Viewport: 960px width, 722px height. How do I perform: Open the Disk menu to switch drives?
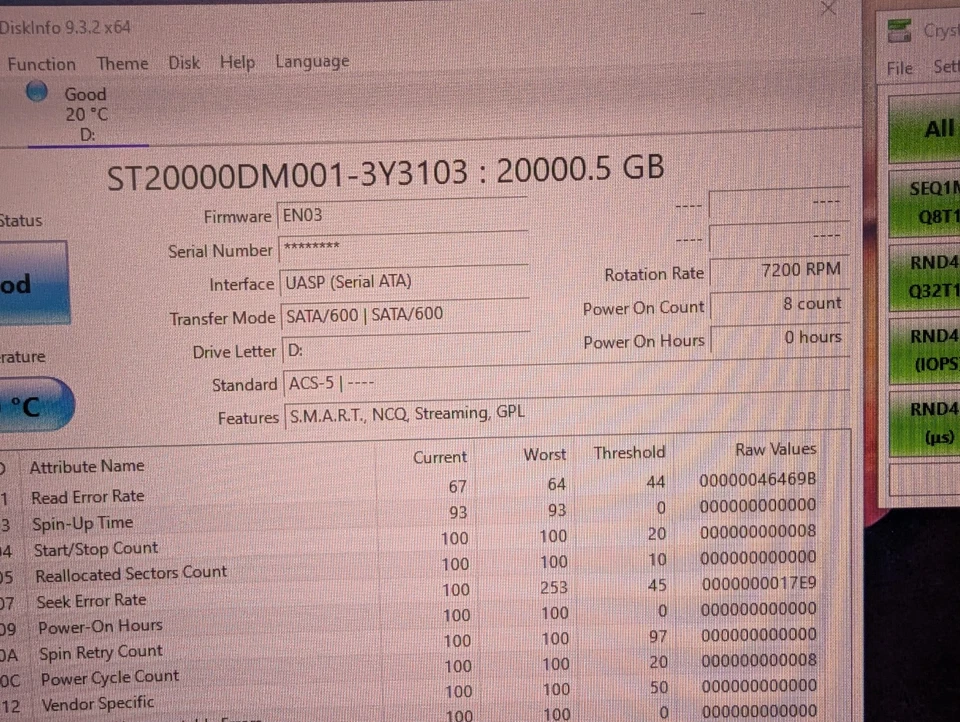pyautogui.click(x=184, y=61)
